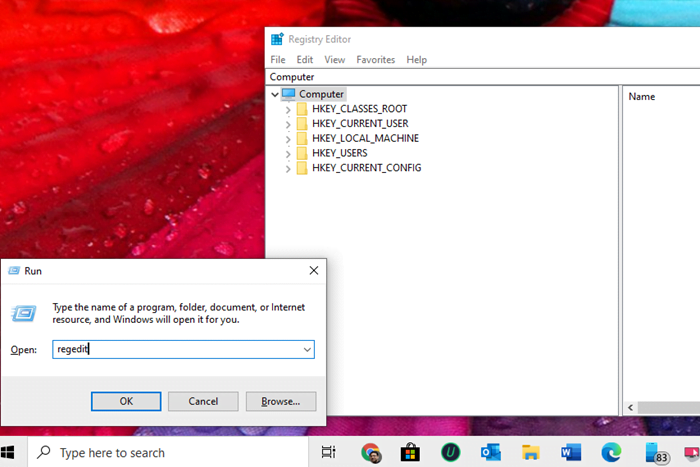Screen dimensions: 700x467
Task: Click the Run dialog title bar icon
Action: tap(14, 271)
